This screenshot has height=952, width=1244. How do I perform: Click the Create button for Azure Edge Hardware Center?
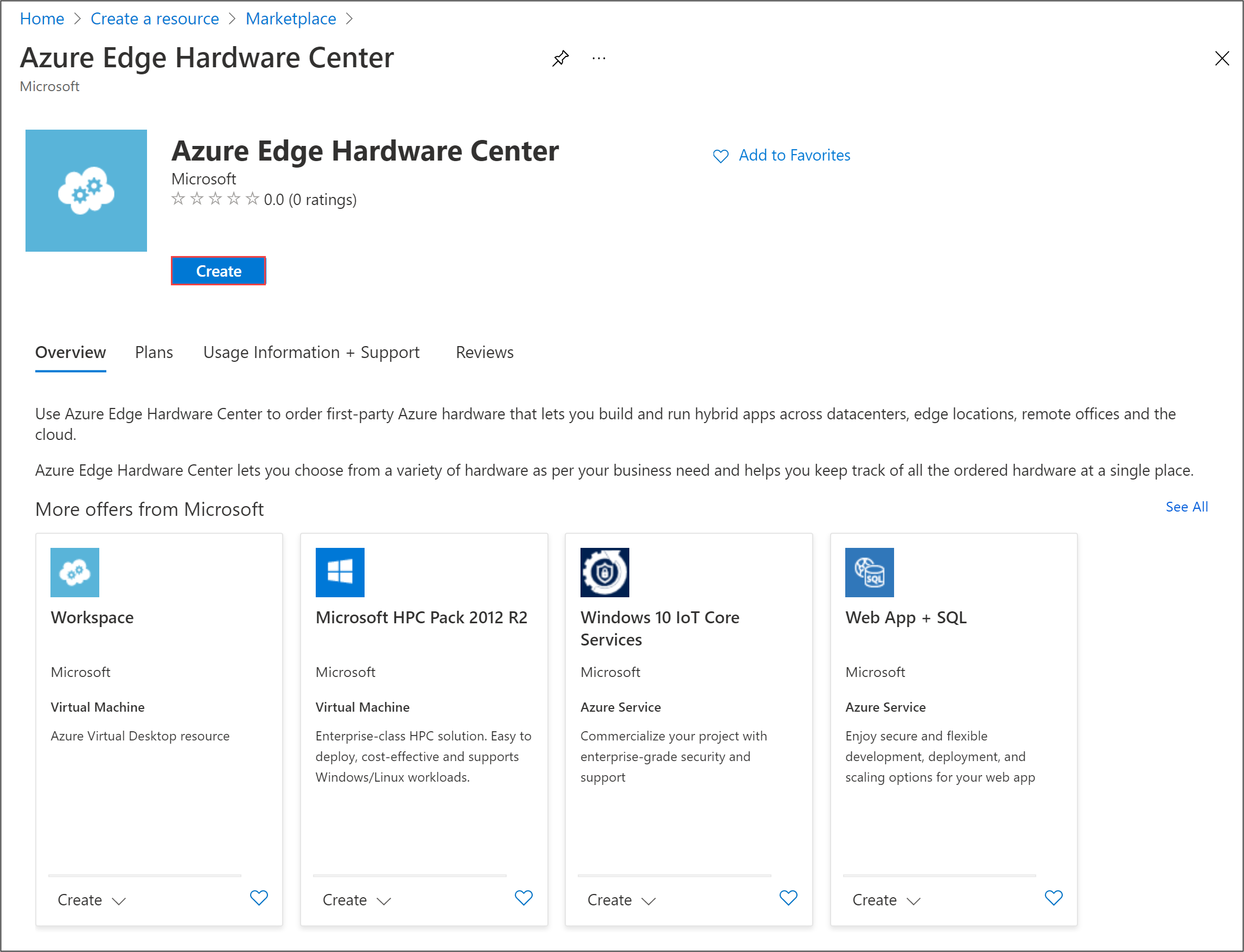click(218, 271)
